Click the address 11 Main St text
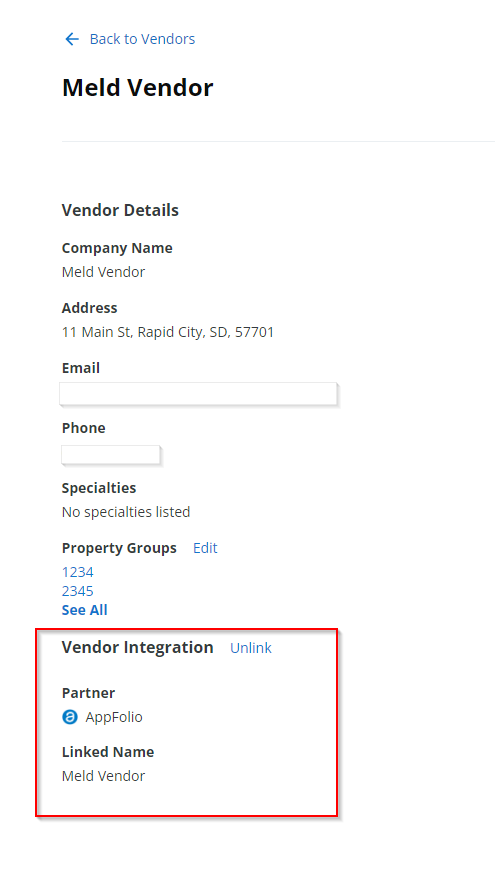 point(168,332)
